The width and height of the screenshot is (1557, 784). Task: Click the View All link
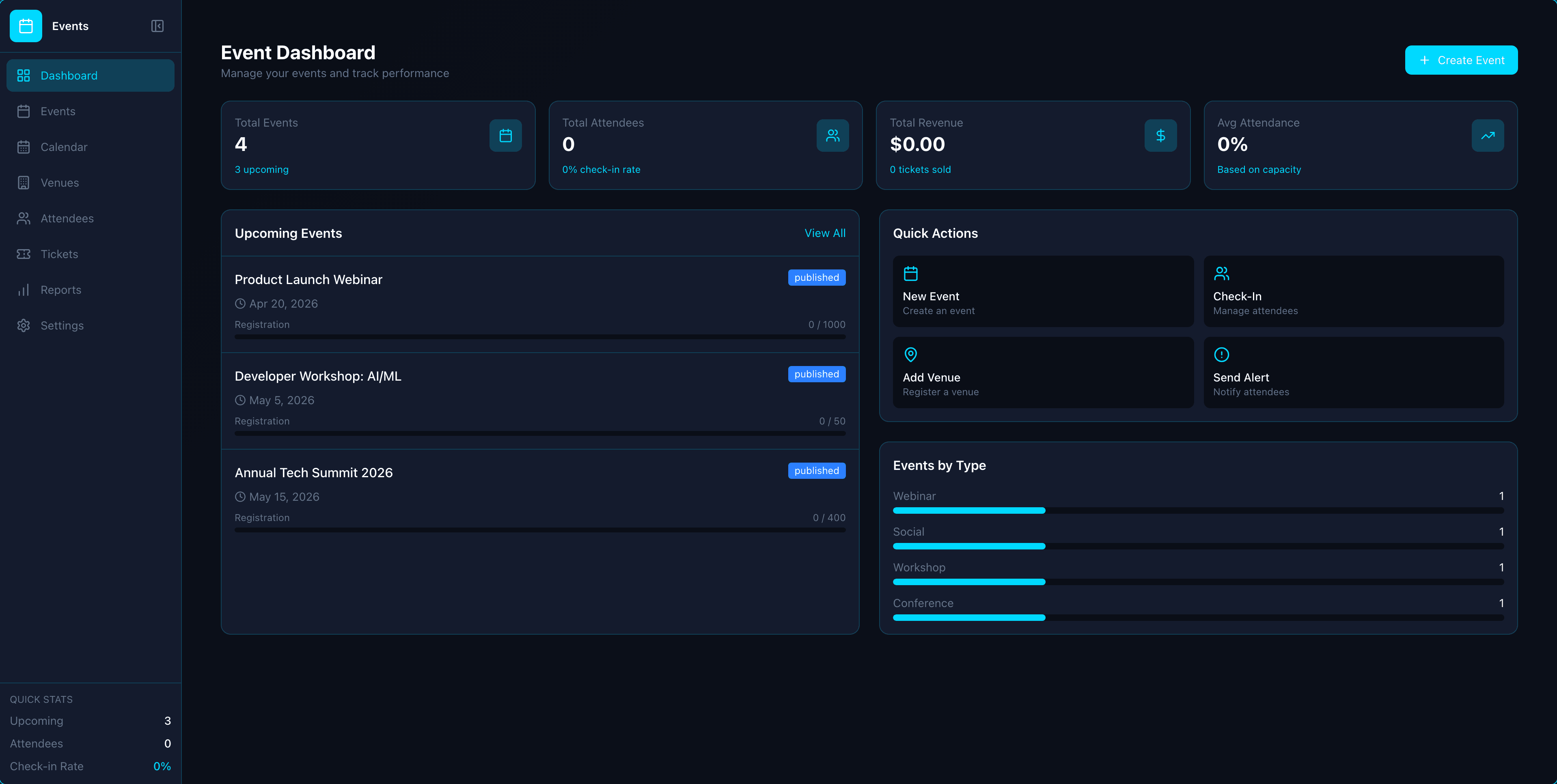tap(824, 233)
